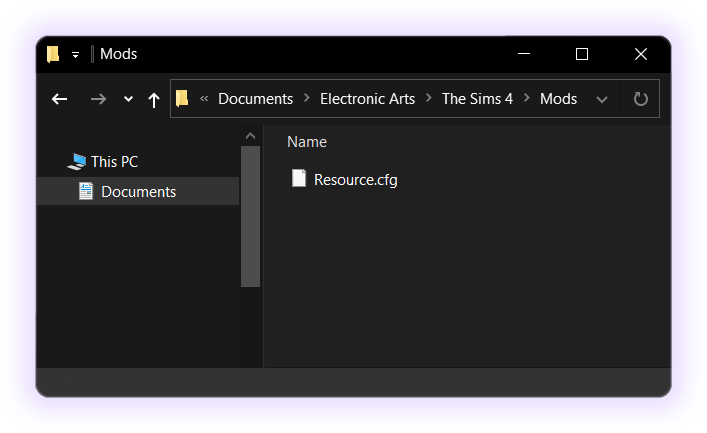
Task: Show hidden breadcrumb path chevrons
Action: (204, 98)
